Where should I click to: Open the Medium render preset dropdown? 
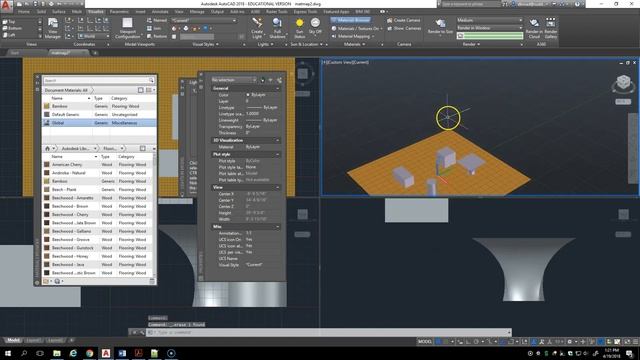(x=489, y=20)
